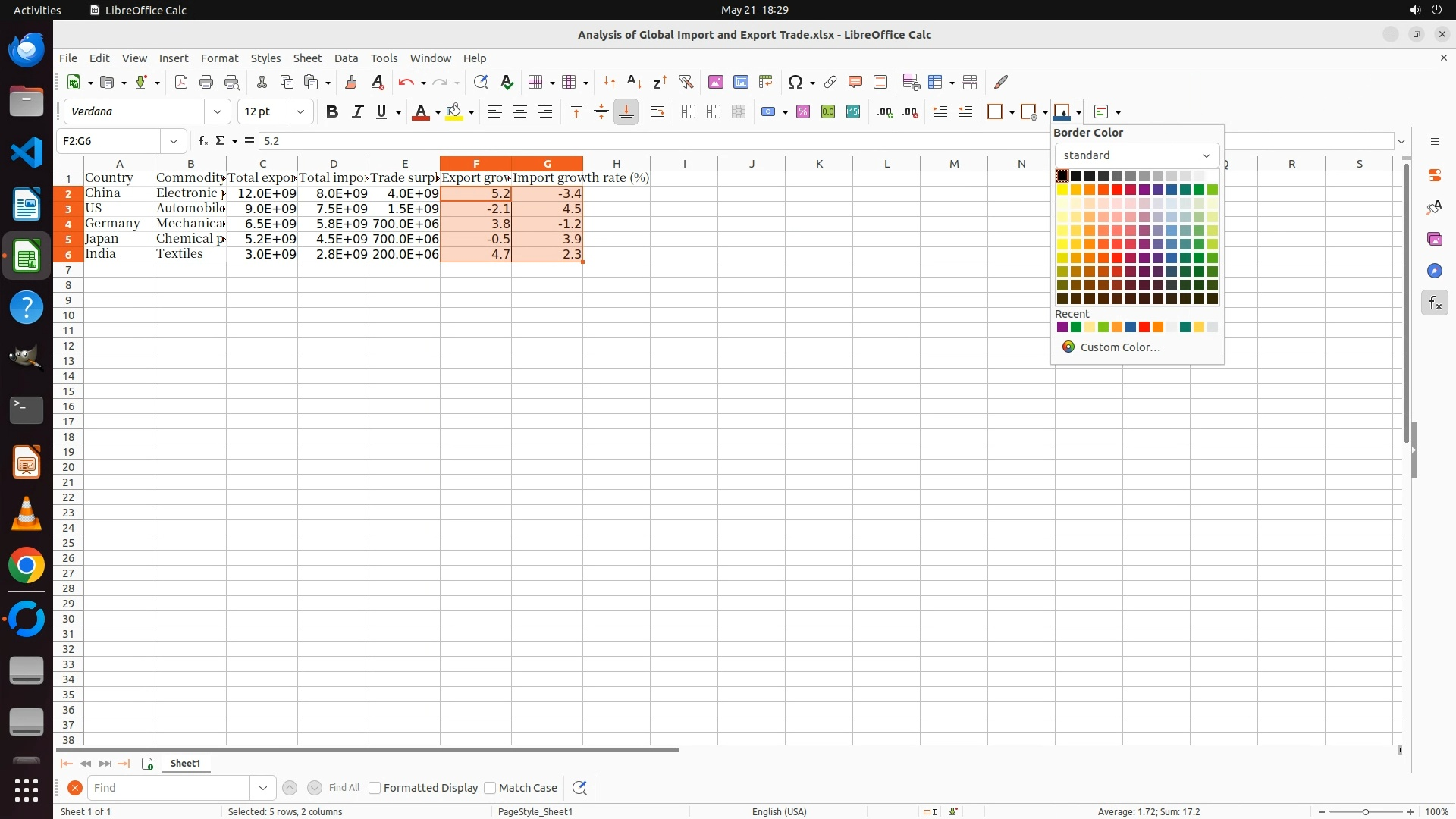Screen dimensions: 1456x819
Task: Open the Format menu
Action: (219, 58)
